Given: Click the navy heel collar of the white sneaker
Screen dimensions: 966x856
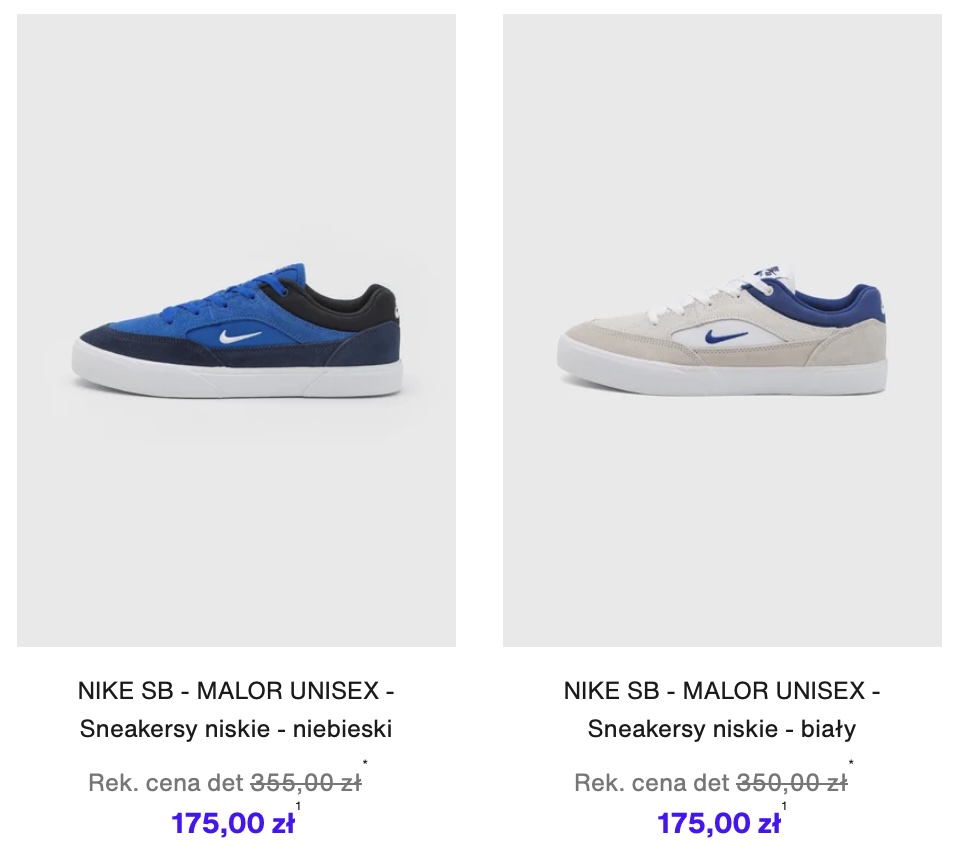Looking at the screenshot, I should pyautogui.click(x=850, y=304).
